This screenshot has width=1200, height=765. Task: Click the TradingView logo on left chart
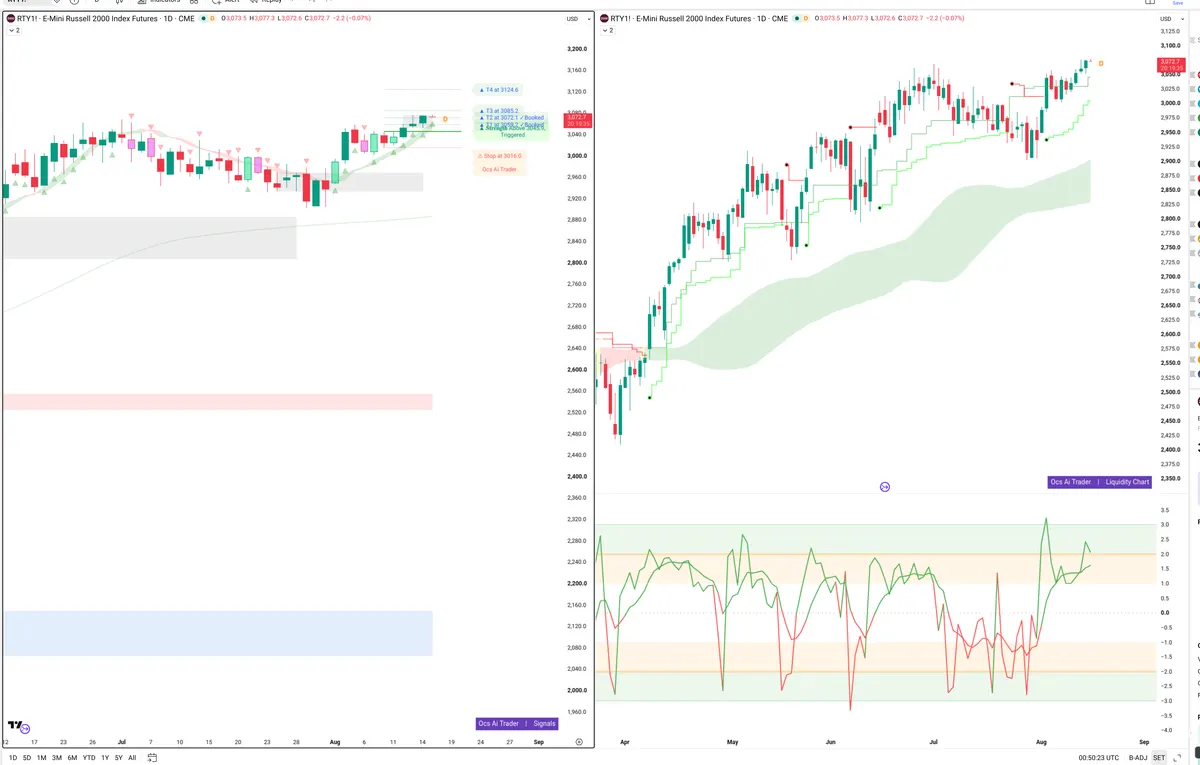(15, 725)
